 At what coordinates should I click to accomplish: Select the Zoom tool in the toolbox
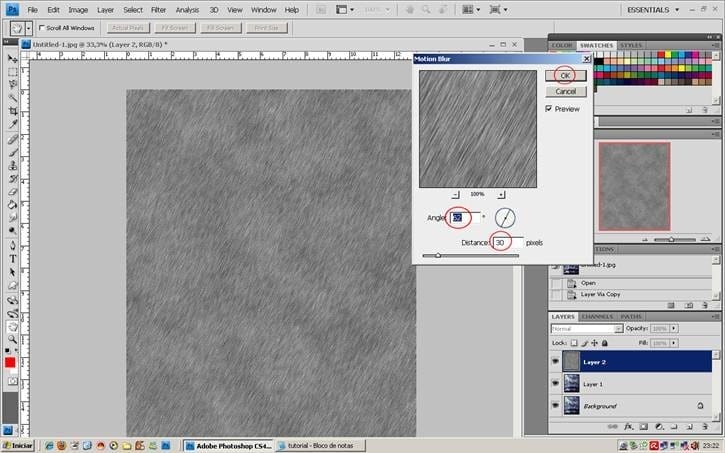pyautogui.click(x=12, y=340)
